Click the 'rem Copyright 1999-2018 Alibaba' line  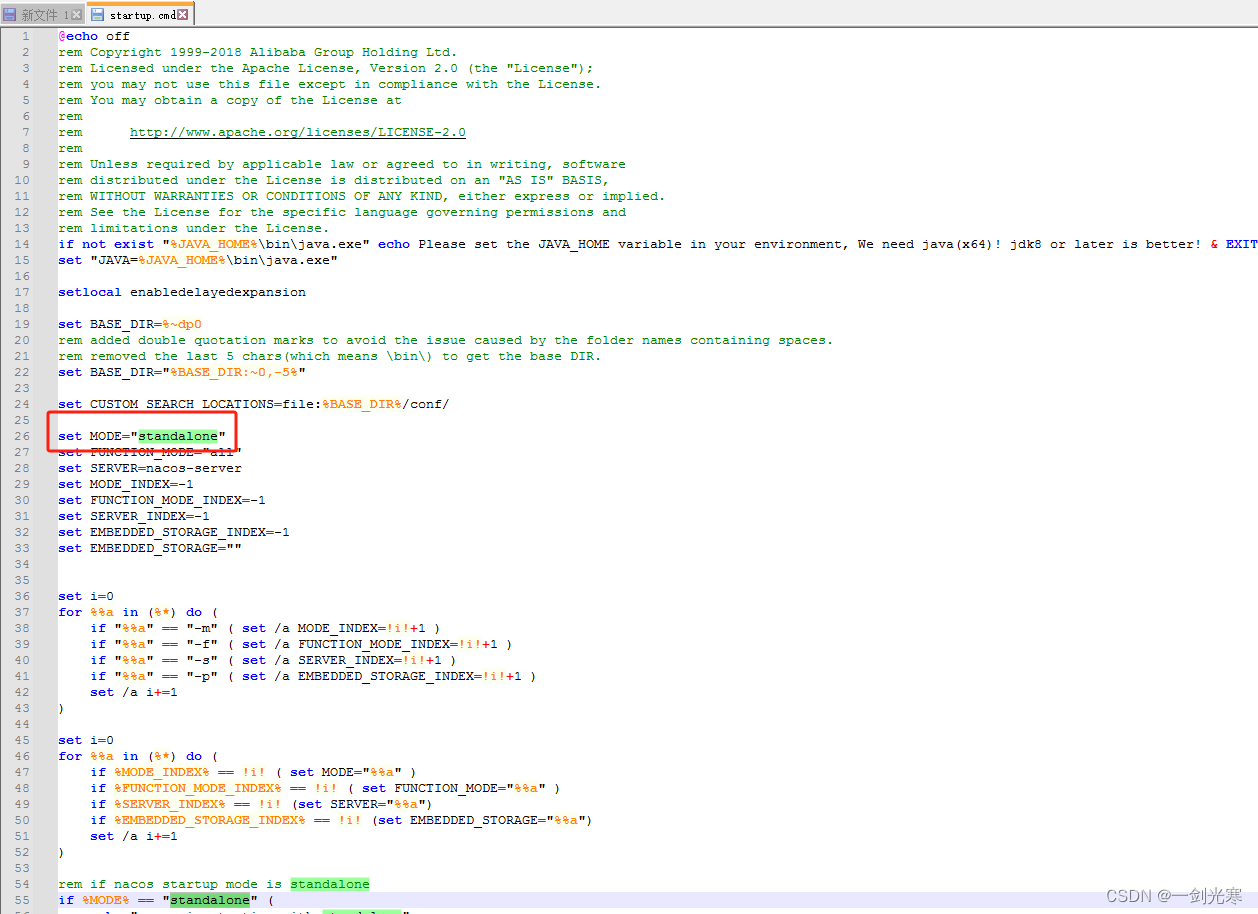pos(258,52)
